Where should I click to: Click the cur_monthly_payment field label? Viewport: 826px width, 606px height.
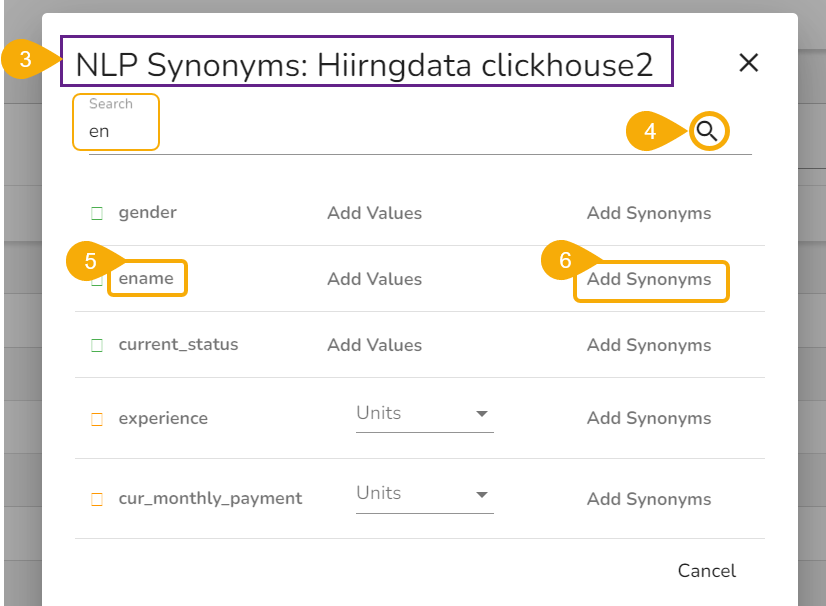pos(210,499)
